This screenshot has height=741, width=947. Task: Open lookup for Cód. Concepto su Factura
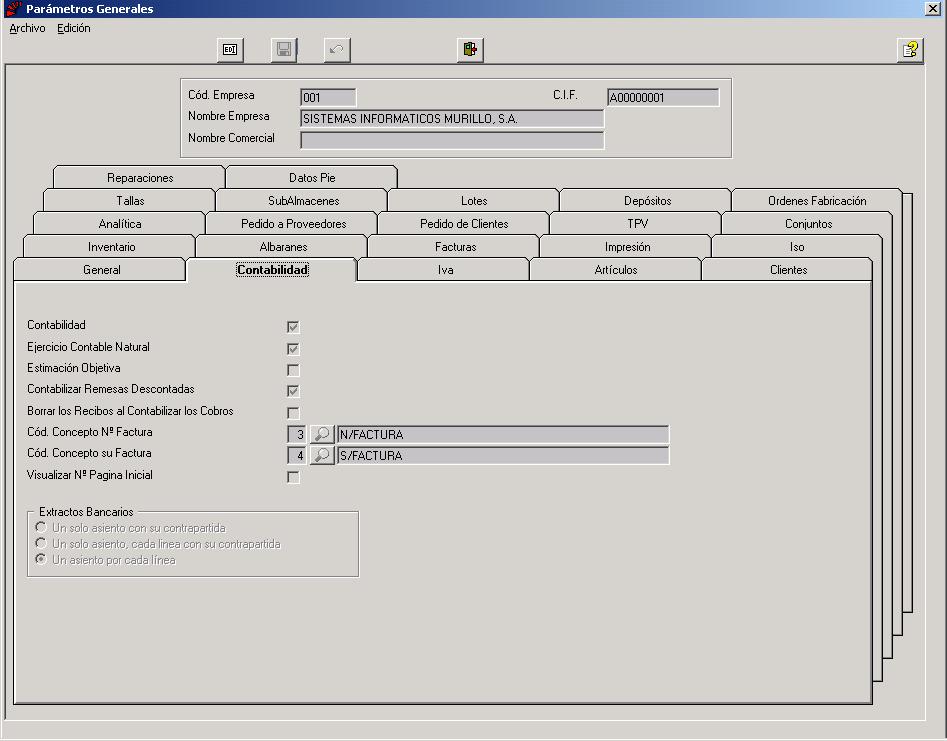(x=322, y=455)
